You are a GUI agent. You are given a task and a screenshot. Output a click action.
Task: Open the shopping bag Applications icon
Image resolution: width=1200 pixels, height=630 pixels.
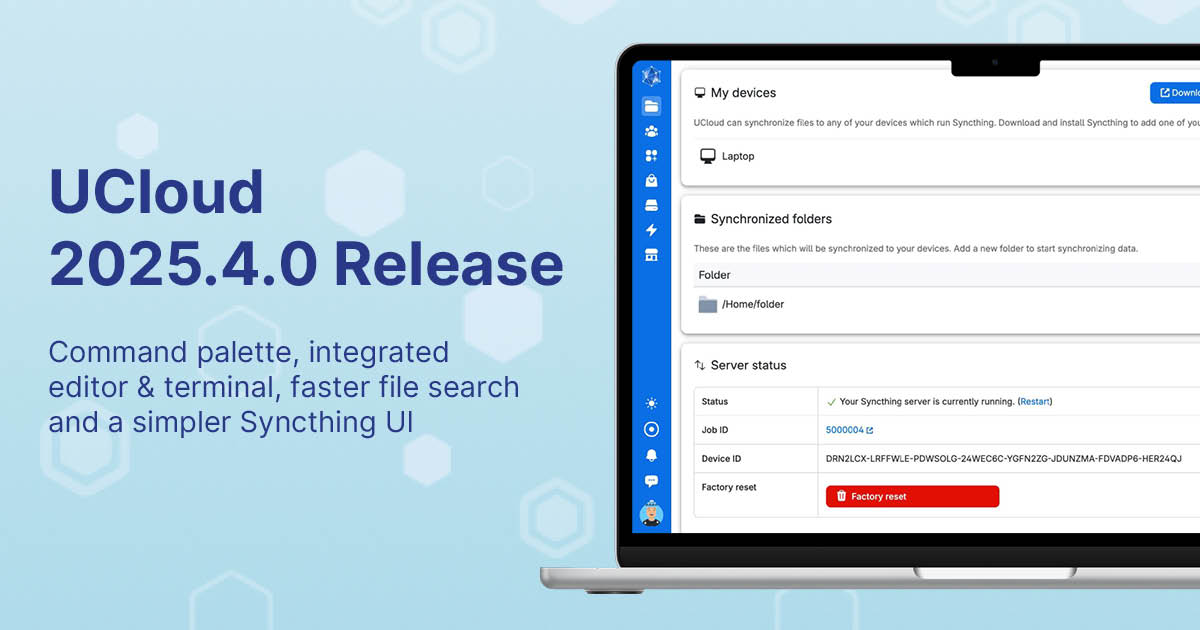point(651,181)
